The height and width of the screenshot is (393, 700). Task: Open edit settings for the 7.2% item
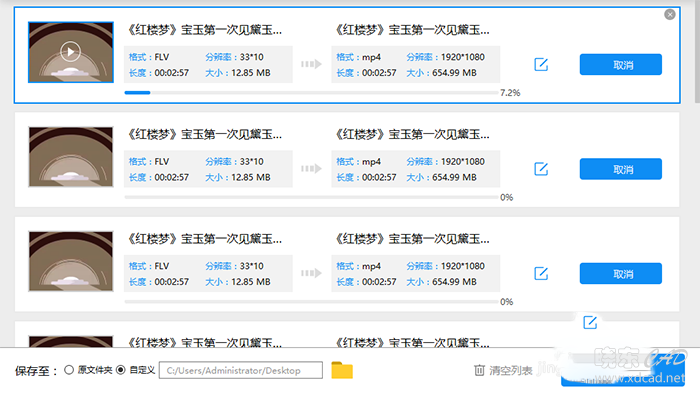tap(541, 64)
